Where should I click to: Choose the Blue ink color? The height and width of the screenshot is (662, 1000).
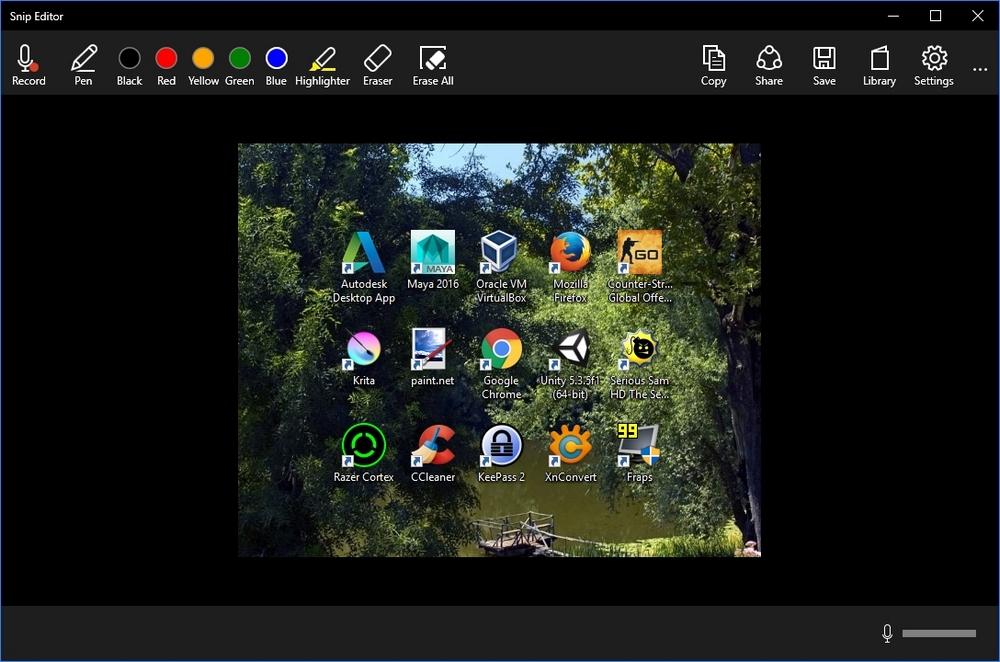(276, 58)
